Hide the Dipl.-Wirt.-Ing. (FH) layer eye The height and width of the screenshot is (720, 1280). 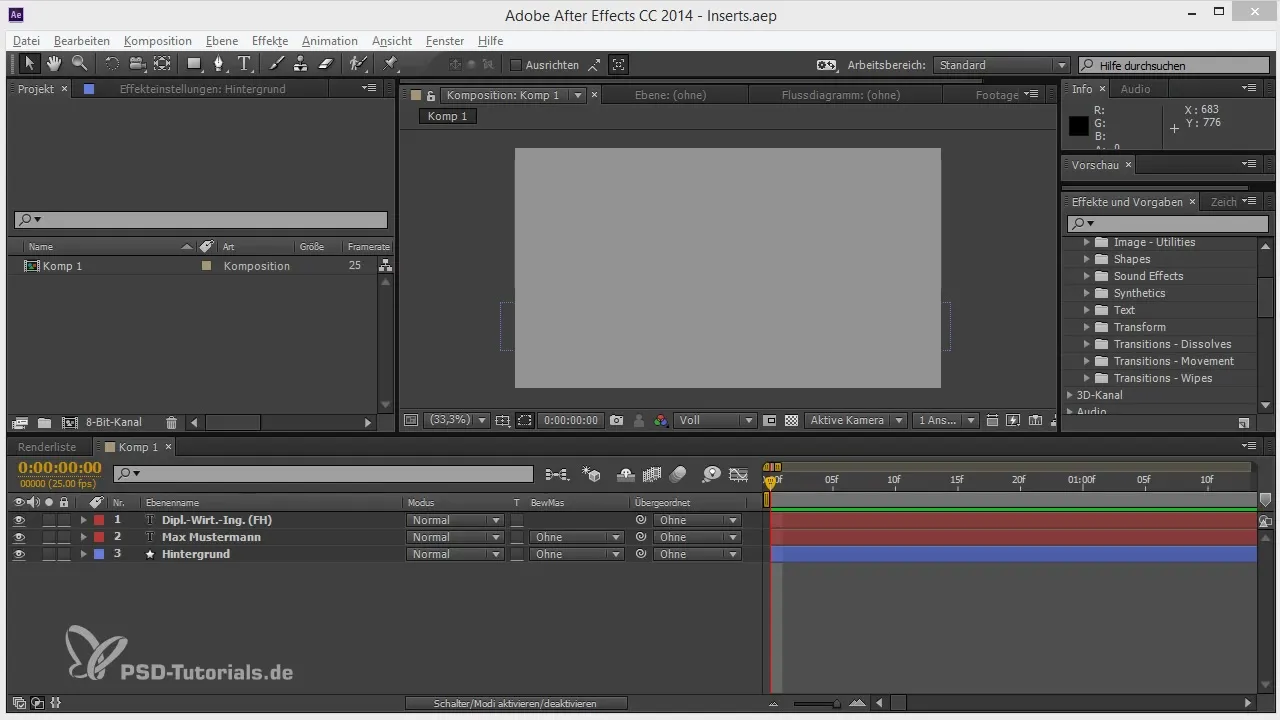[19, 520]
